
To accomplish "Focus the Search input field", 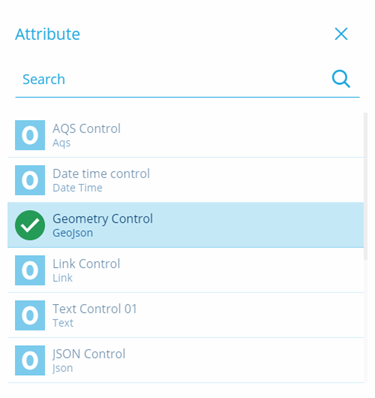I will [173, 79].
